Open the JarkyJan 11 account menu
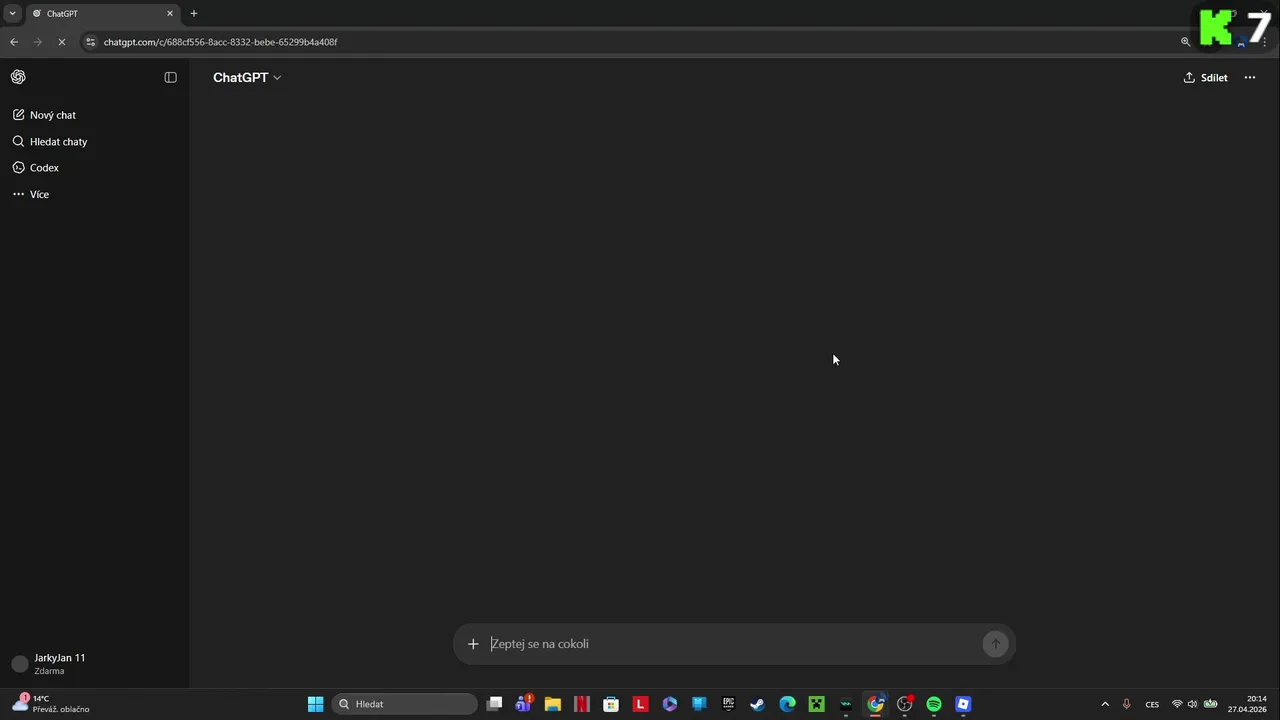 pos(94,664)
